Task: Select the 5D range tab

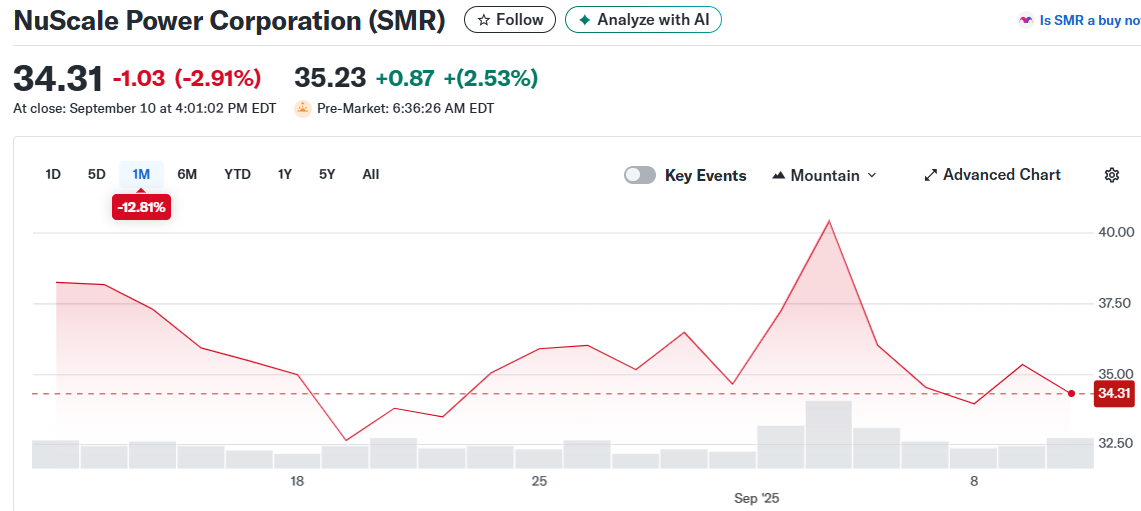Action: click(97, 175)
